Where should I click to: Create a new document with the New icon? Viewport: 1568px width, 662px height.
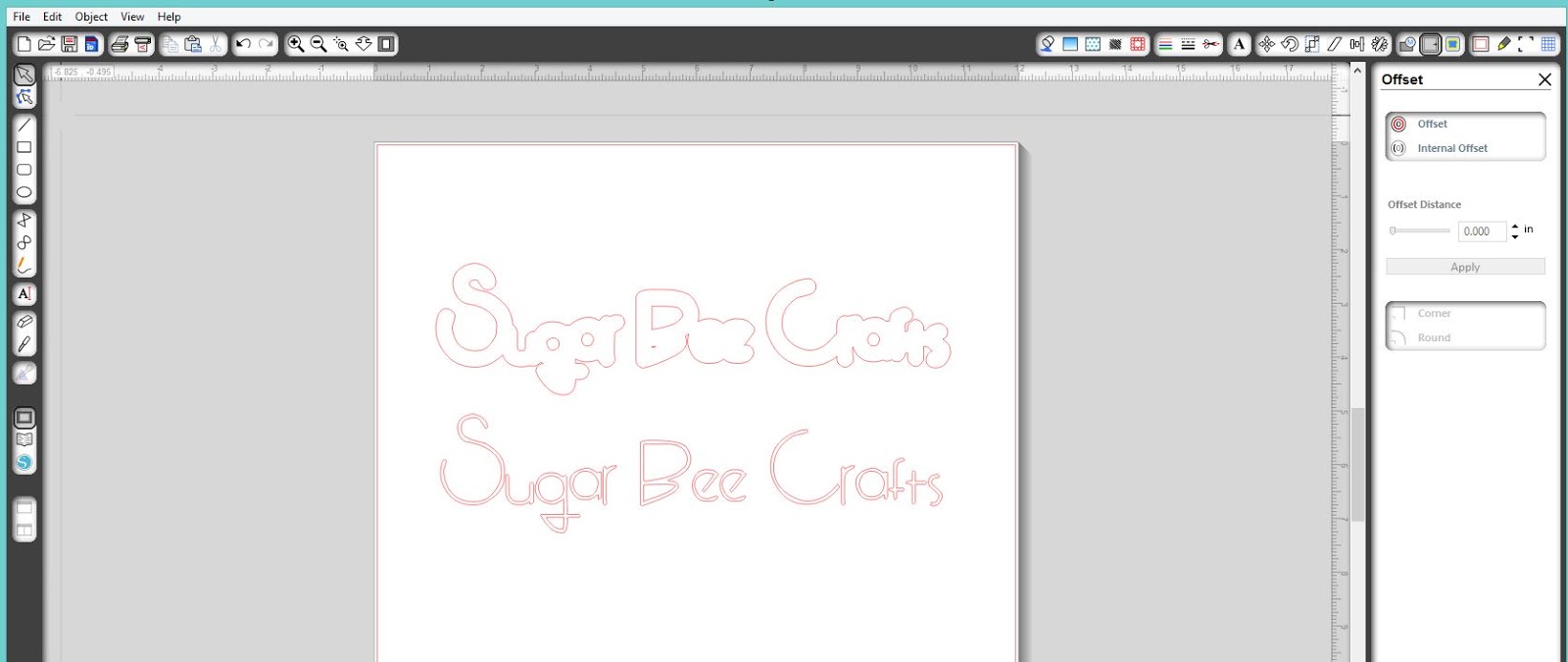24,44
